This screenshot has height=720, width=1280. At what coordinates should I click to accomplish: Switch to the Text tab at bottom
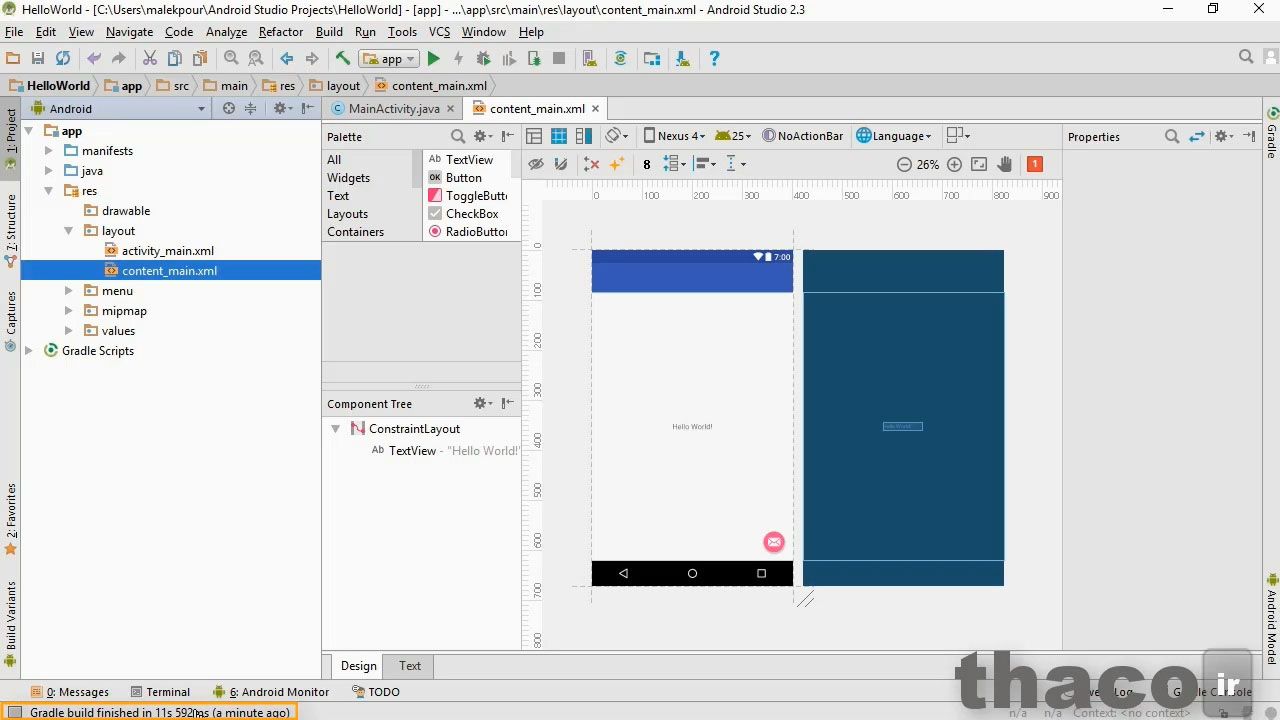coord(410,666)
